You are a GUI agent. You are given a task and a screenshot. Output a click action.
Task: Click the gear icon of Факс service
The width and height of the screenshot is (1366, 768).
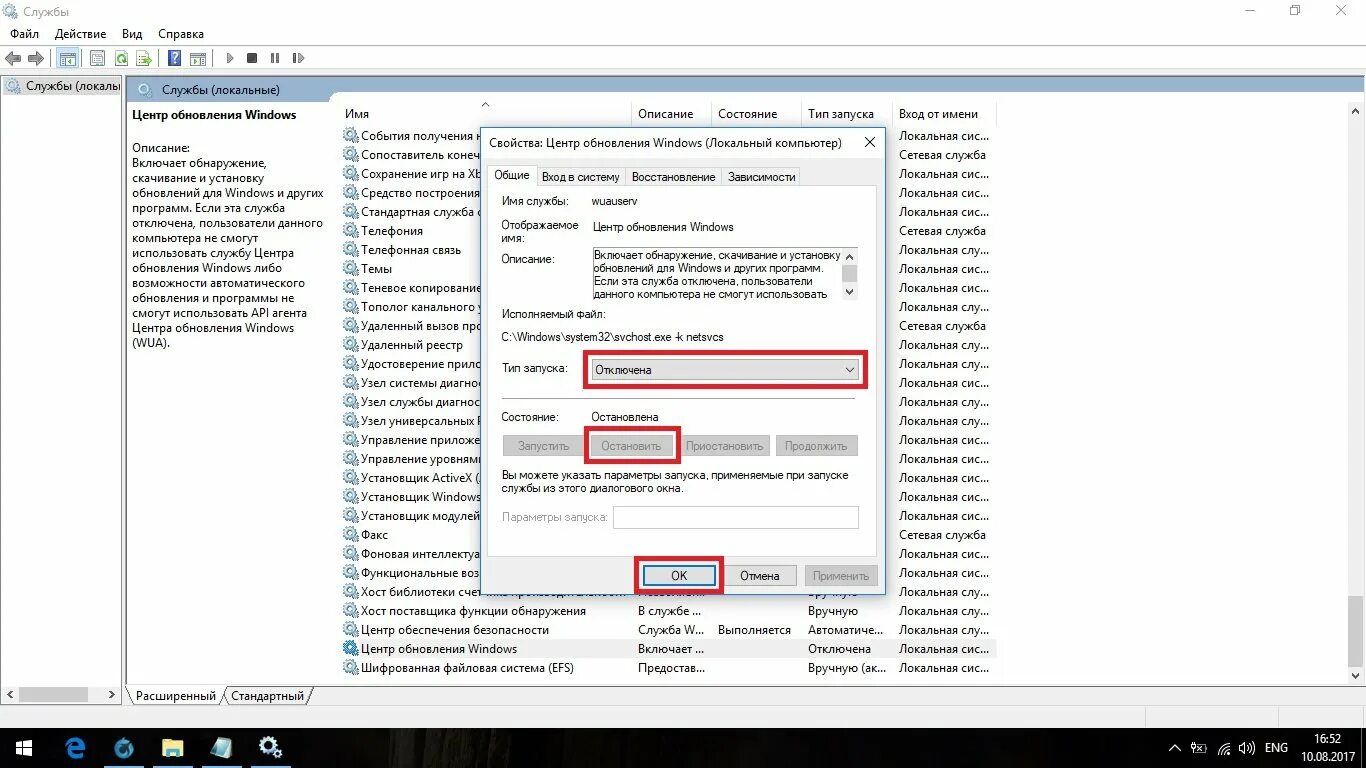coord(350,535)
